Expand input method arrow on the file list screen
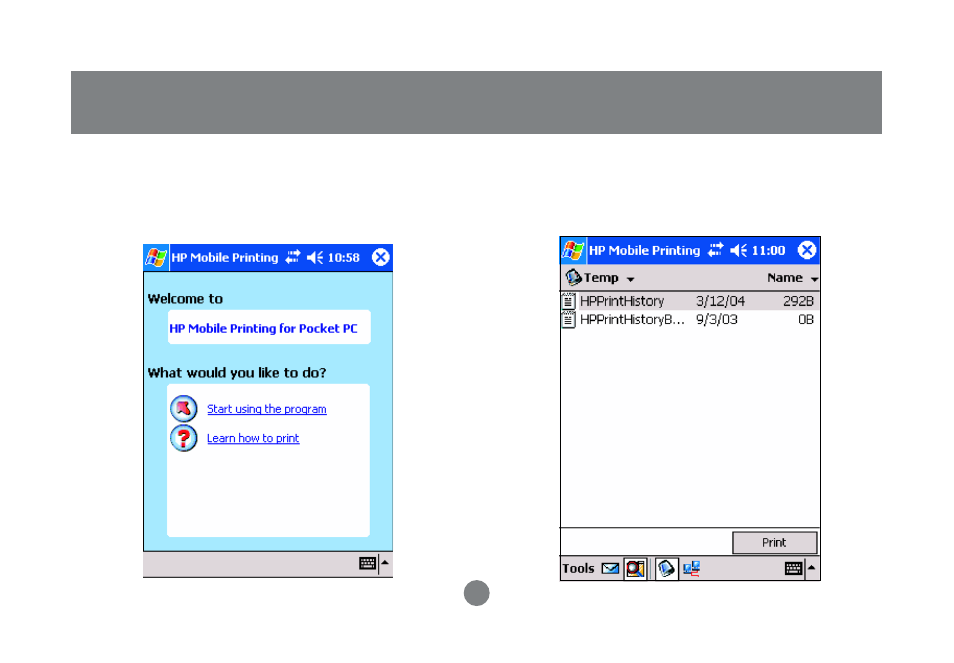Screen dimensions: 954x663 812,568
